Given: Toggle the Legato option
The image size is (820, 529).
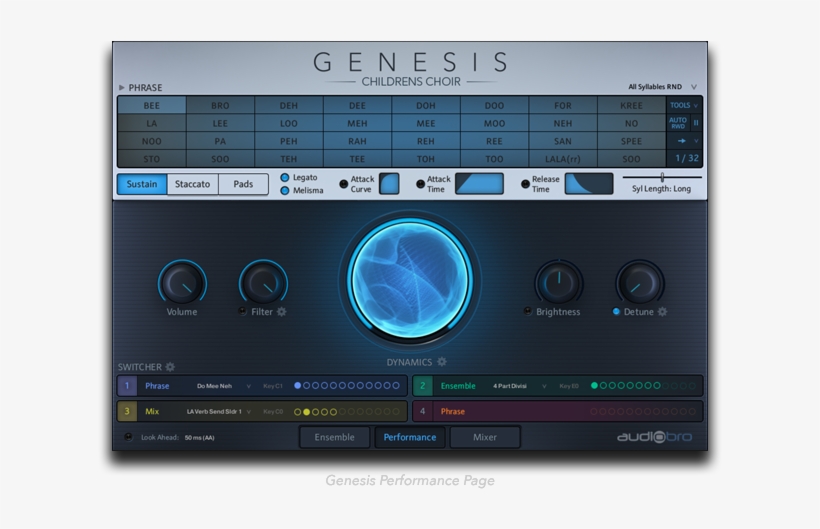Looking at the screenshot, I should coord(285,178).
